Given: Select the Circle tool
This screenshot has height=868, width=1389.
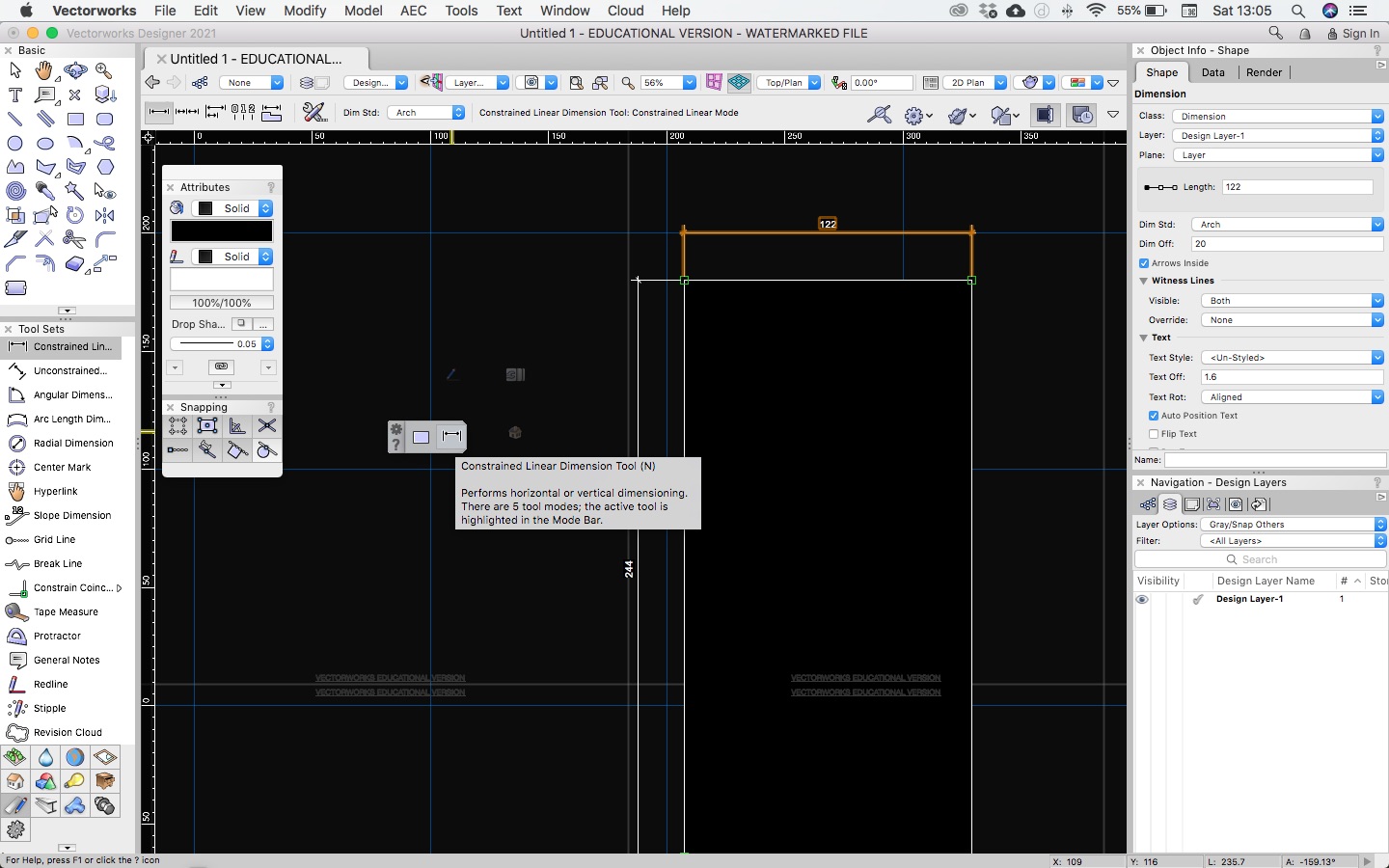Looking at the screenshot, I should [15, 143].
